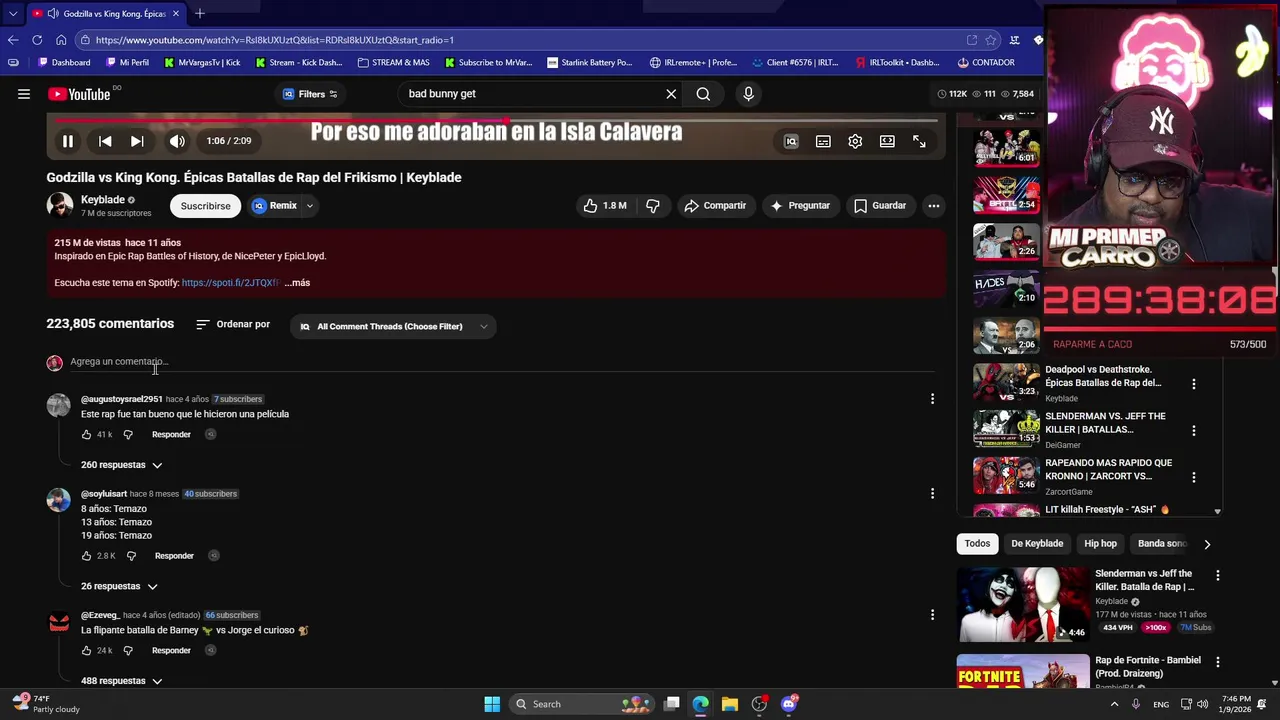Go to the browser home page

click(x=61, y=40)
